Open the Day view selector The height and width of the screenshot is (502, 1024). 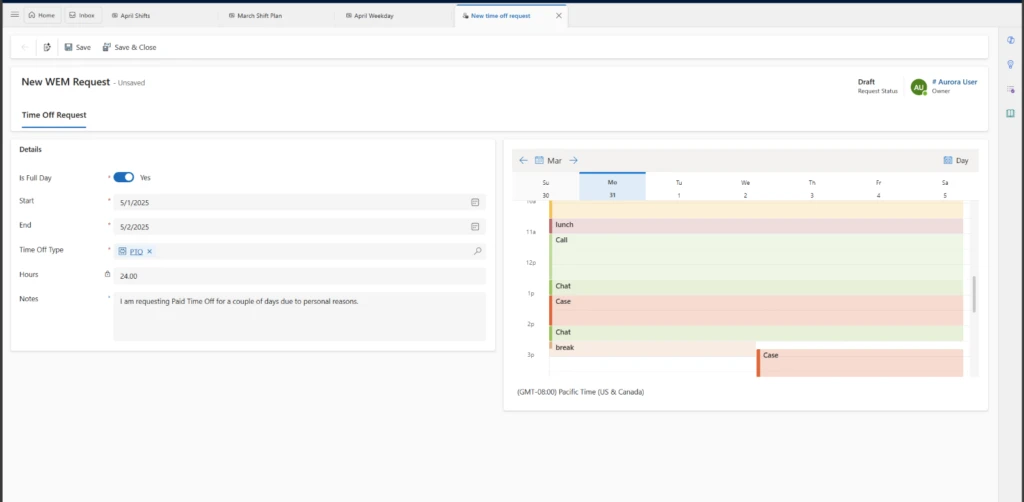(956, 160)
